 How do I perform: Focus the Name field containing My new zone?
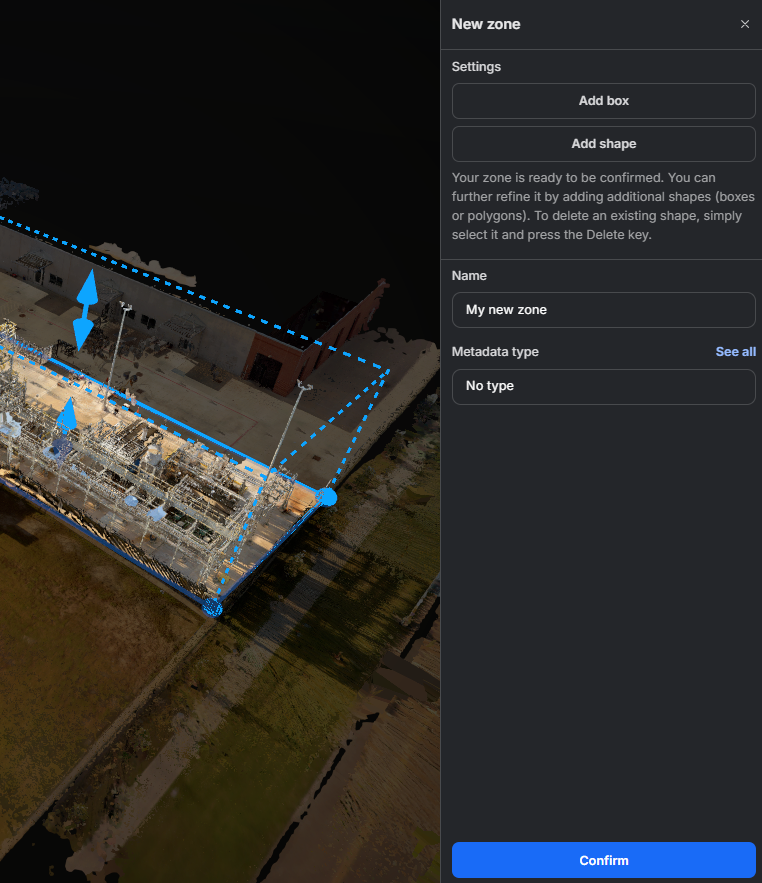(x=603, y=310)
